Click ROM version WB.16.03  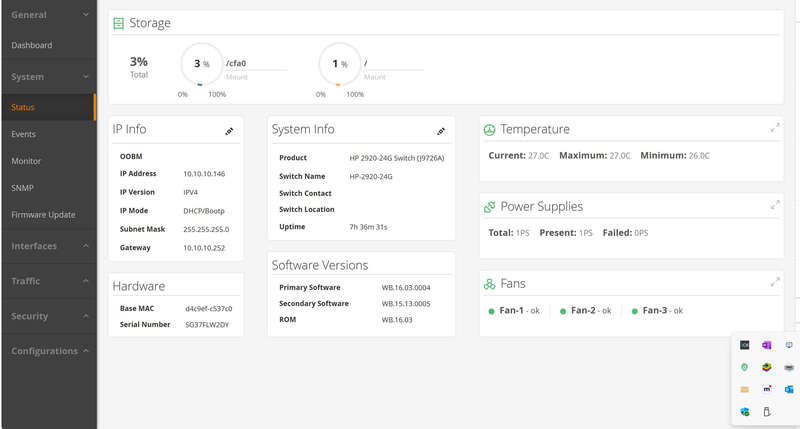click(x=397, y=320)
